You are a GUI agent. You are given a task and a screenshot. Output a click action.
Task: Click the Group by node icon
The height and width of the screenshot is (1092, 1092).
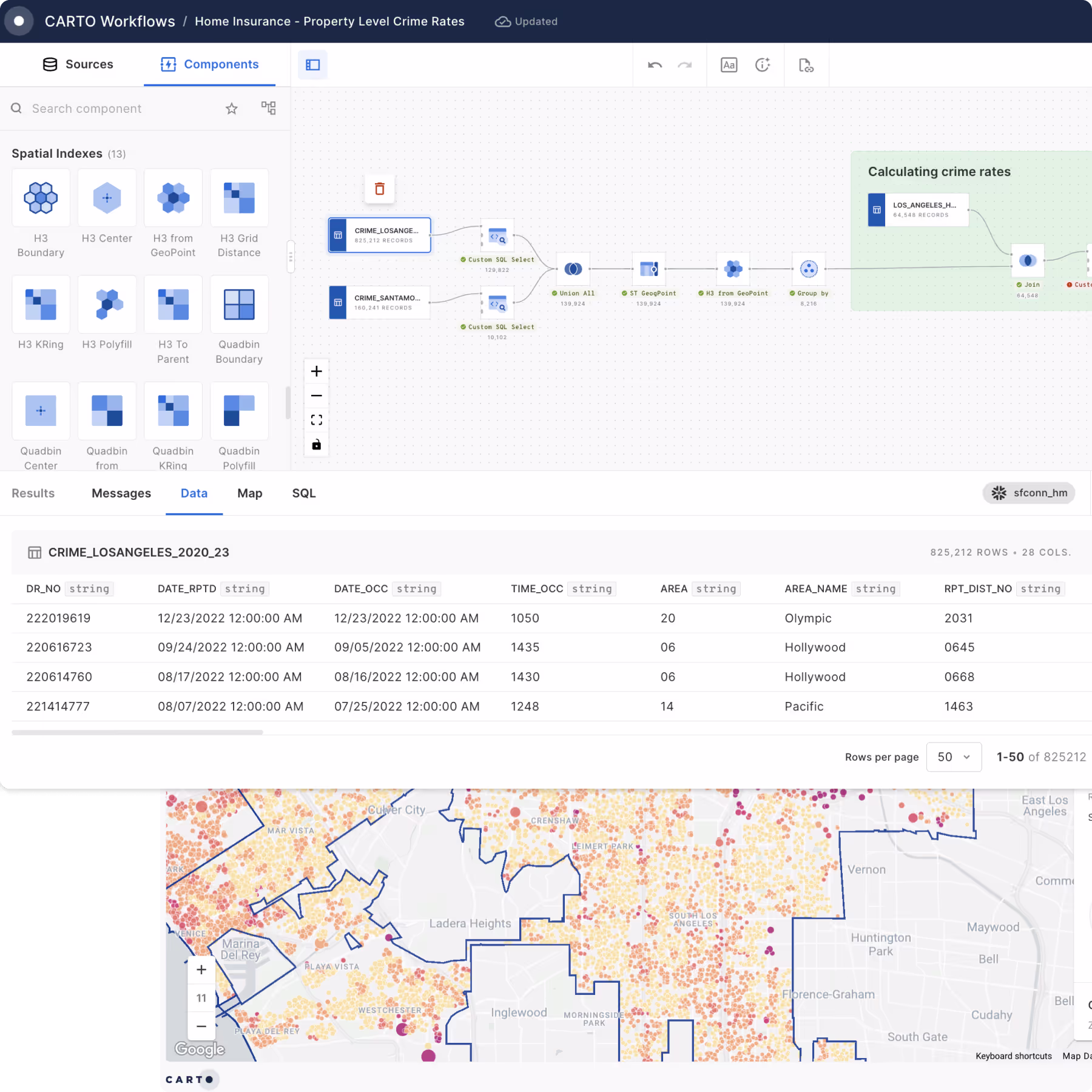809,269
